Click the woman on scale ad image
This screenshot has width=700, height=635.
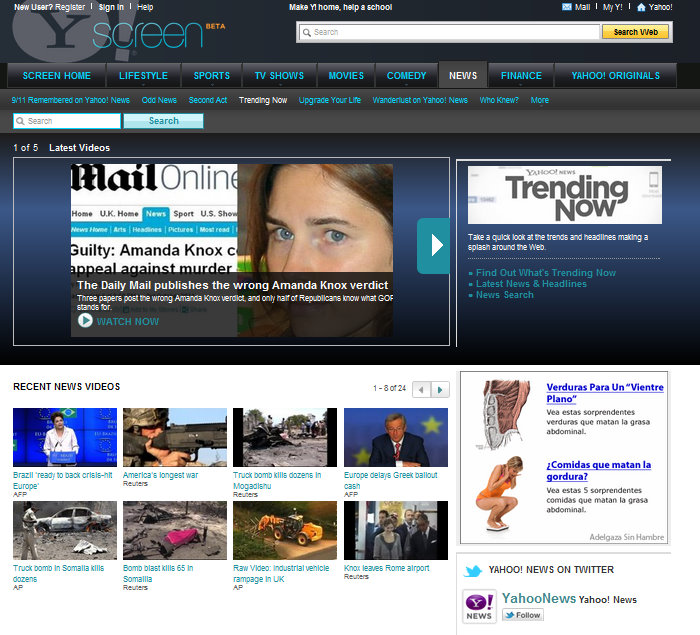tap(499, 494)
